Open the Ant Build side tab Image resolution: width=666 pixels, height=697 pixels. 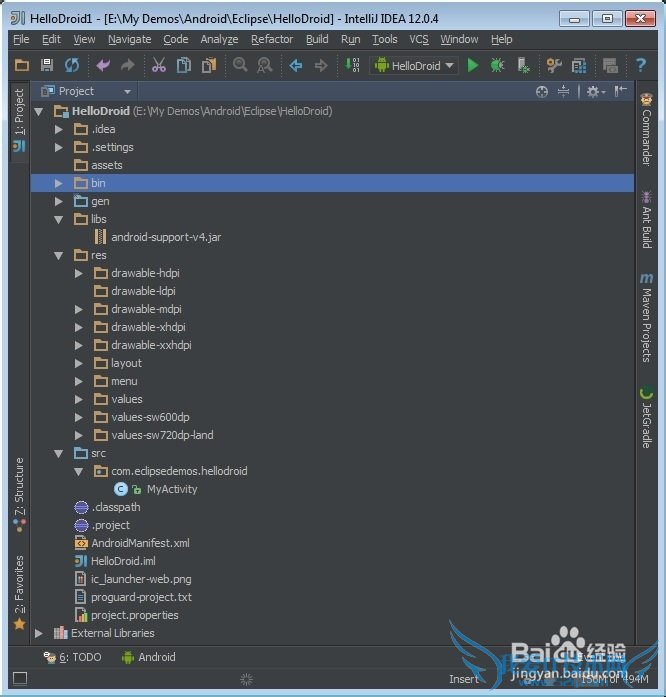point(646,219)
